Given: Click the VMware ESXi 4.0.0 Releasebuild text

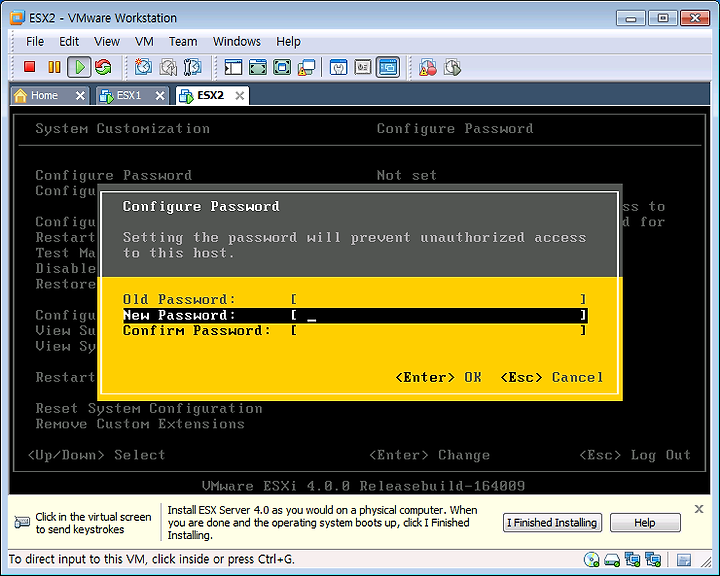Looking at the screenshot, I should (363, 486).
